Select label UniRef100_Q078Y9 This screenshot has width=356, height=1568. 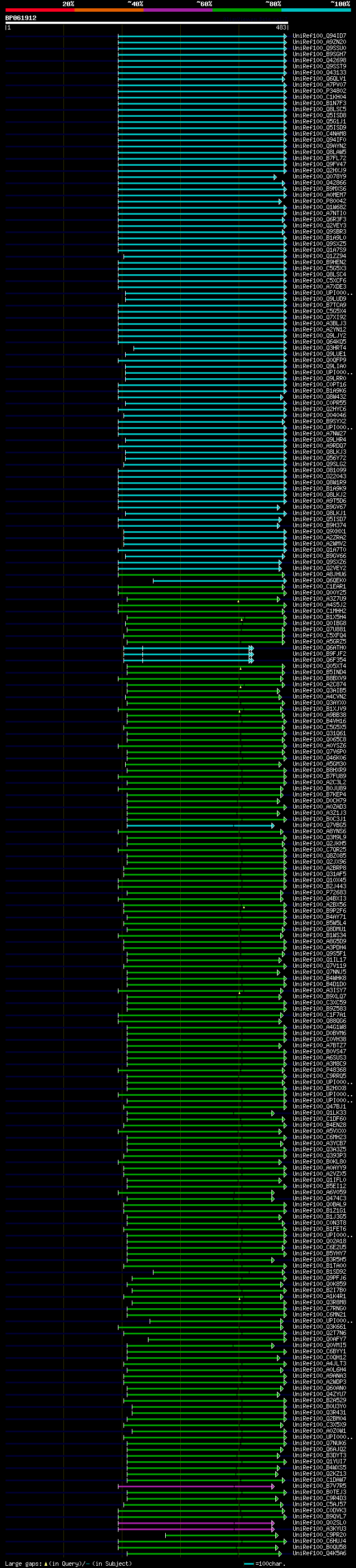[319, 176]
